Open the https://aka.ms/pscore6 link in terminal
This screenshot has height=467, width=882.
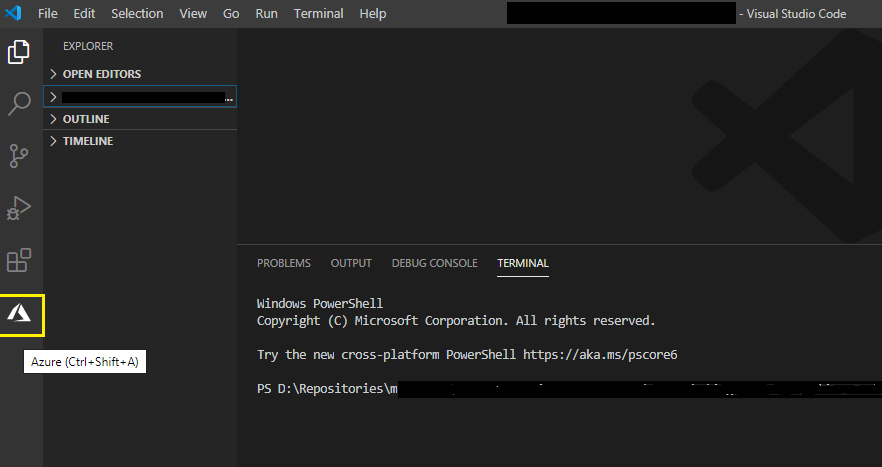pos(600,354)
